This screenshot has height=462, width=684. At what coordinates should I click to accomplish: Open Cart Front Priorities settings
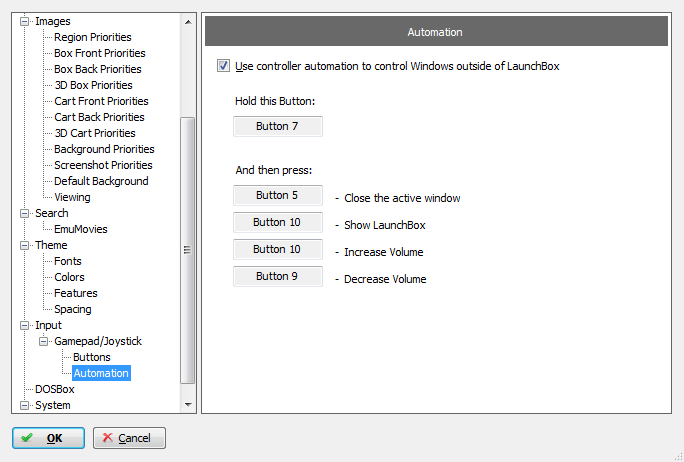tap(101, 101)
